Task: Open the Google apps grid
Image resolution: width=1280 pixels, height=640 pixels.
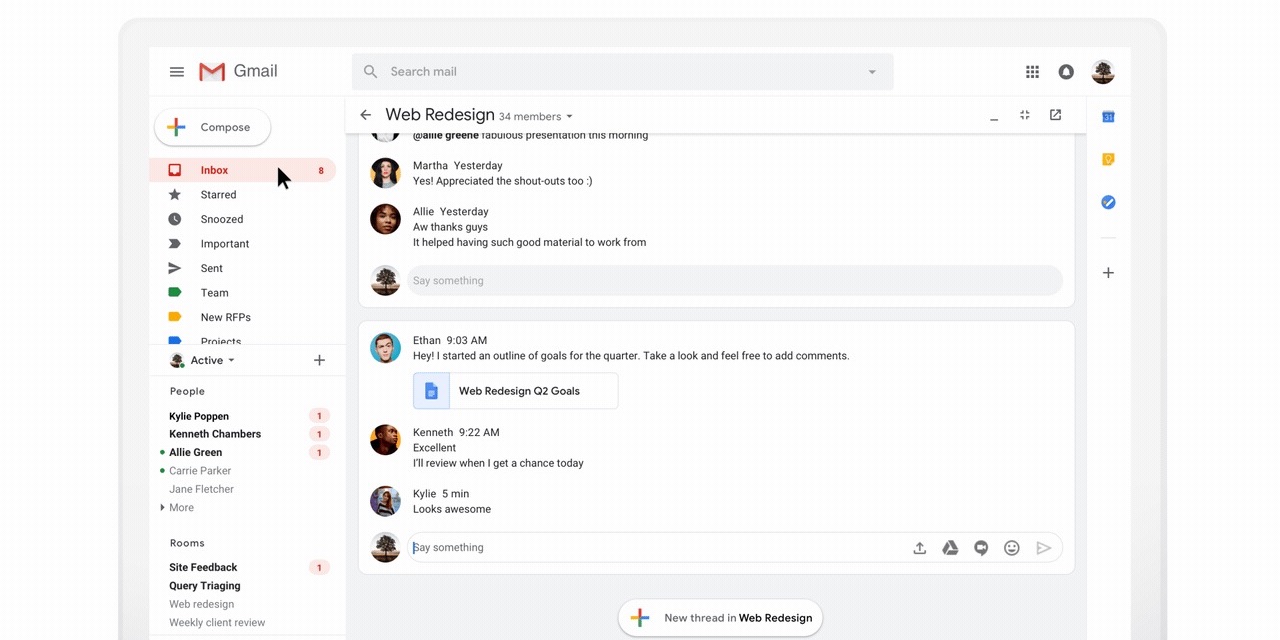Action: click(x=1032, y=71)
